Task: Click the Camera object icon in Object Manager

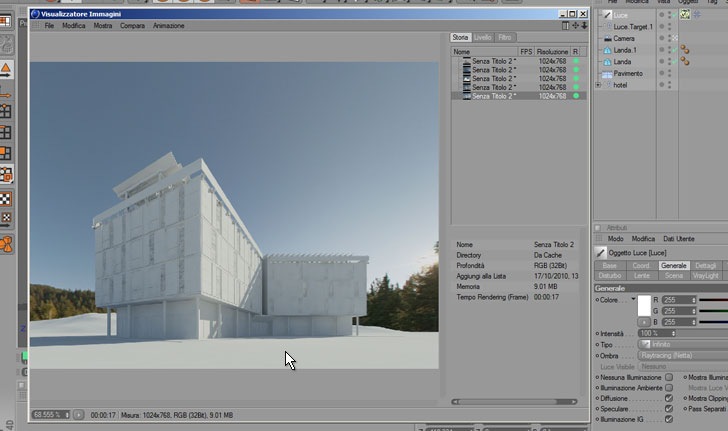Action: pos(607,39)
